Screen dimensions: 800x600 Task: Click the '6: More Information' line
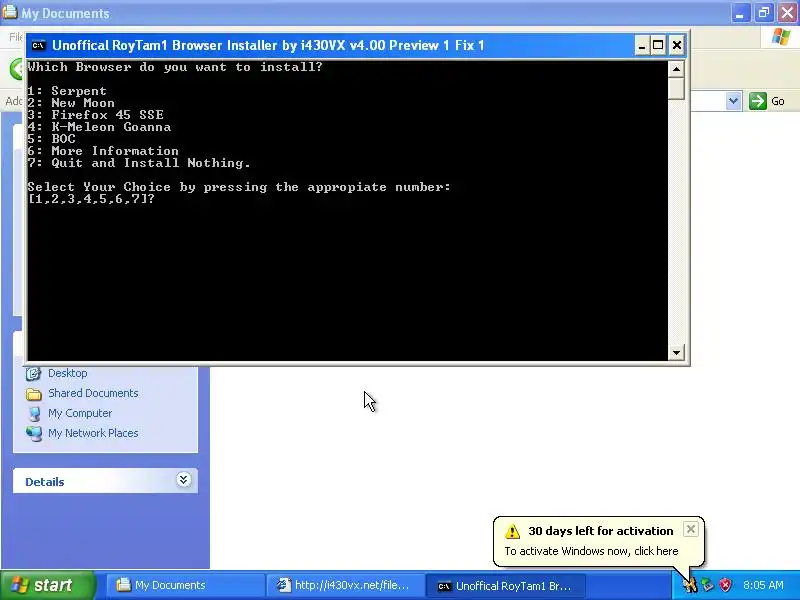pyautogui.click(x=103, y=151)
